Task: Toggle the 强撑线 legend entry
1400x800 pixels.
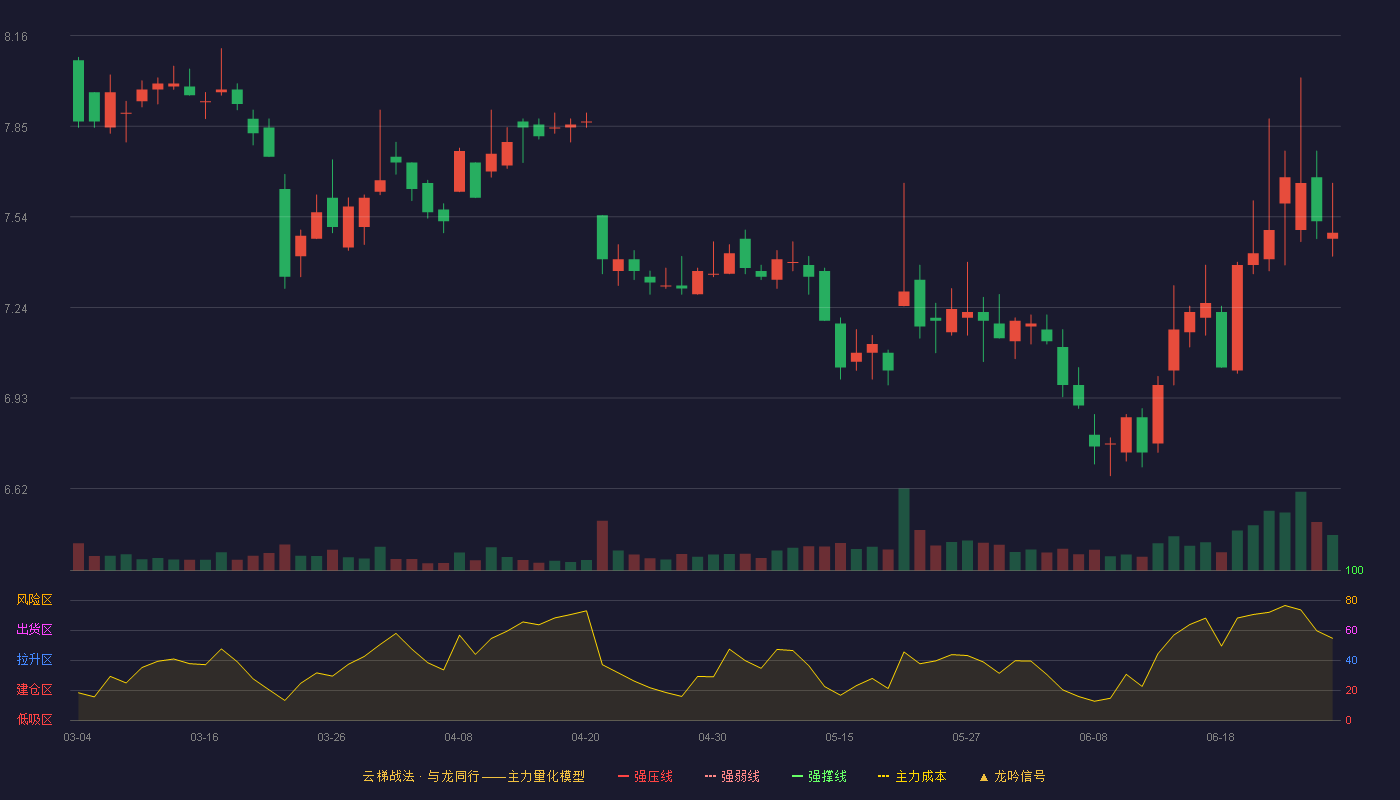Action: click(820, 776)
